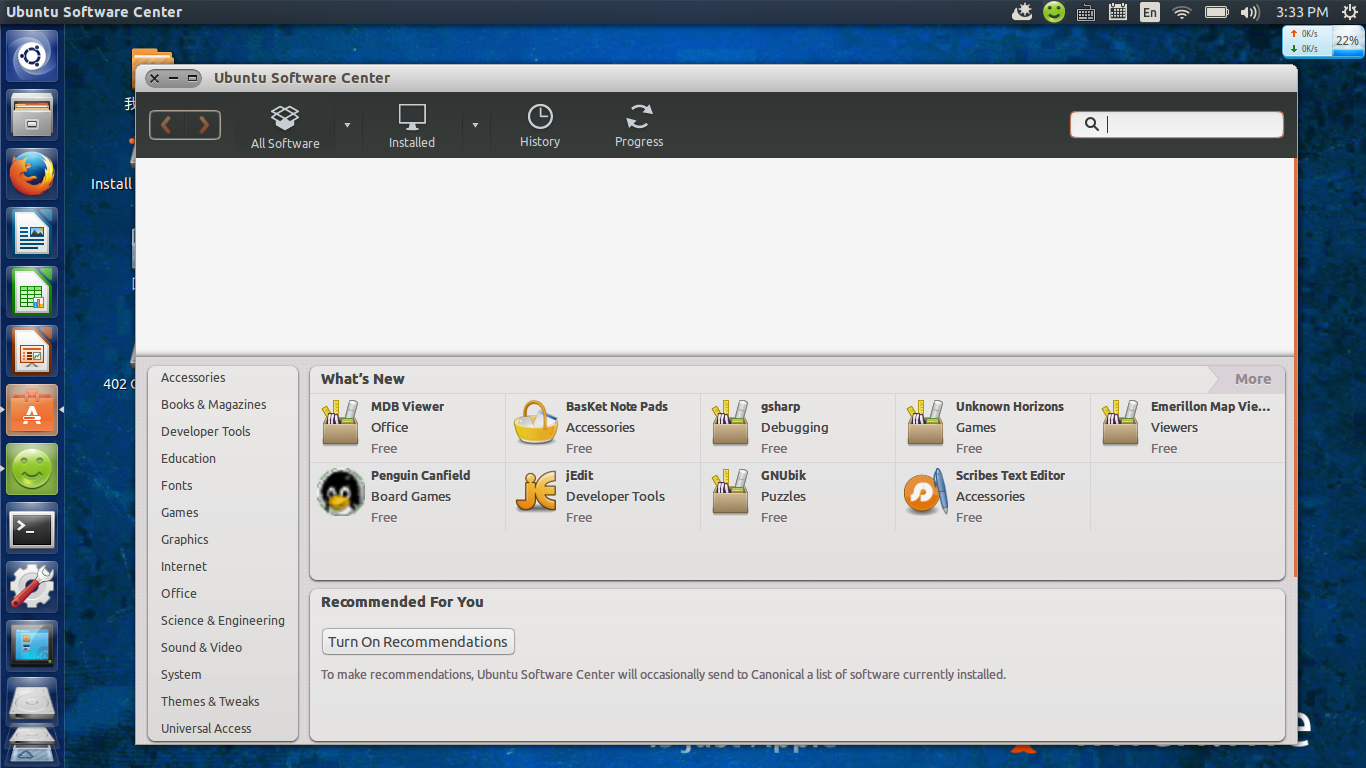
Task: Click the weather indicator in top panel
Action: click(1022, 12)
